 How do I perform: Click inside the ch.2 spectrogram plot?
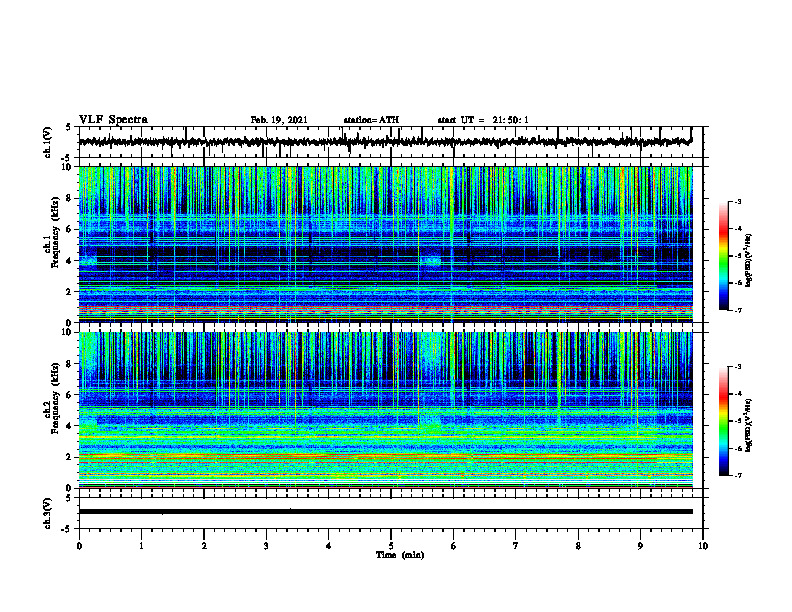point(386,410)
